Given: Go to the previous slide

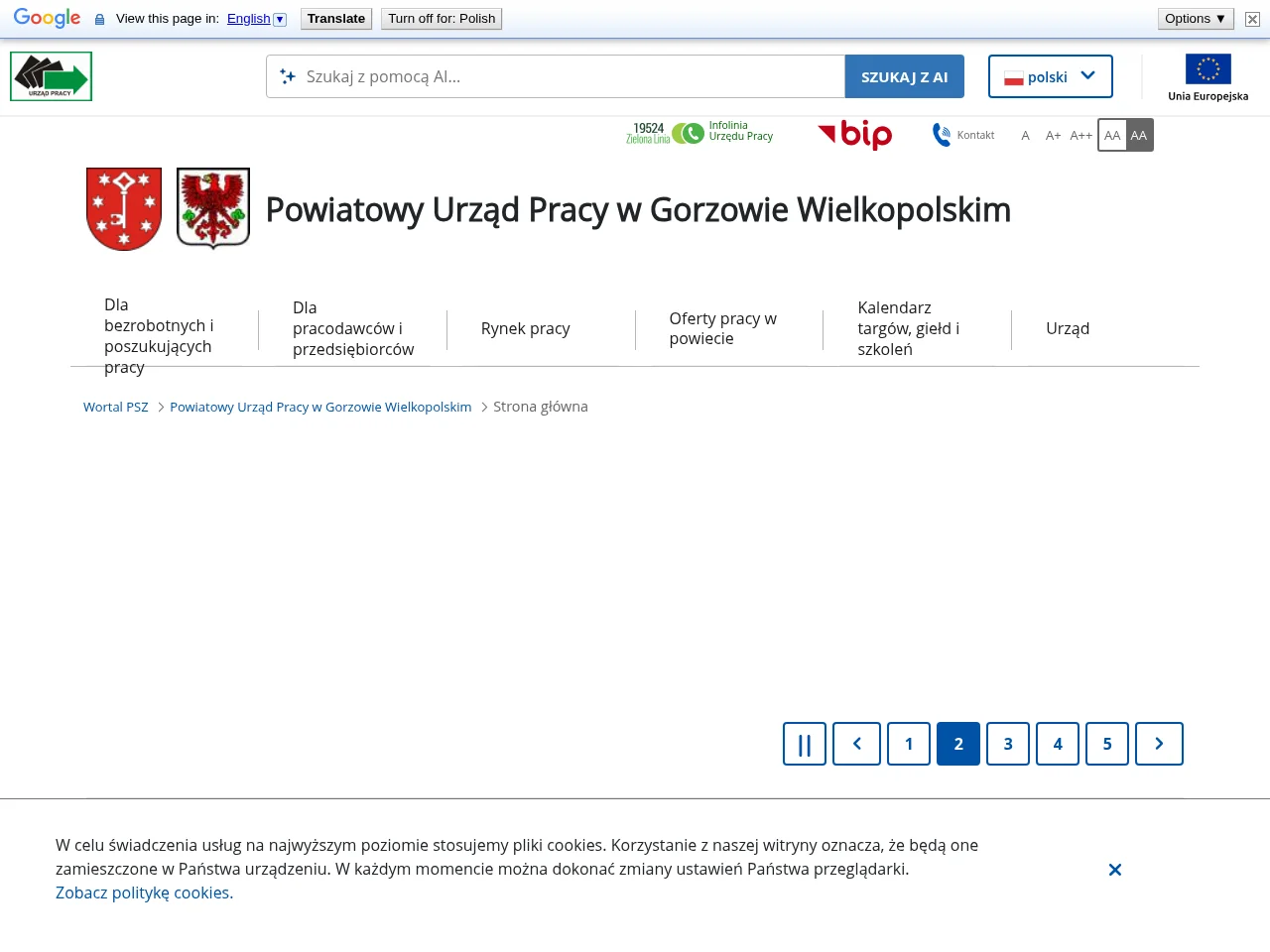Looking at the screenshot, I should point(857,744).
